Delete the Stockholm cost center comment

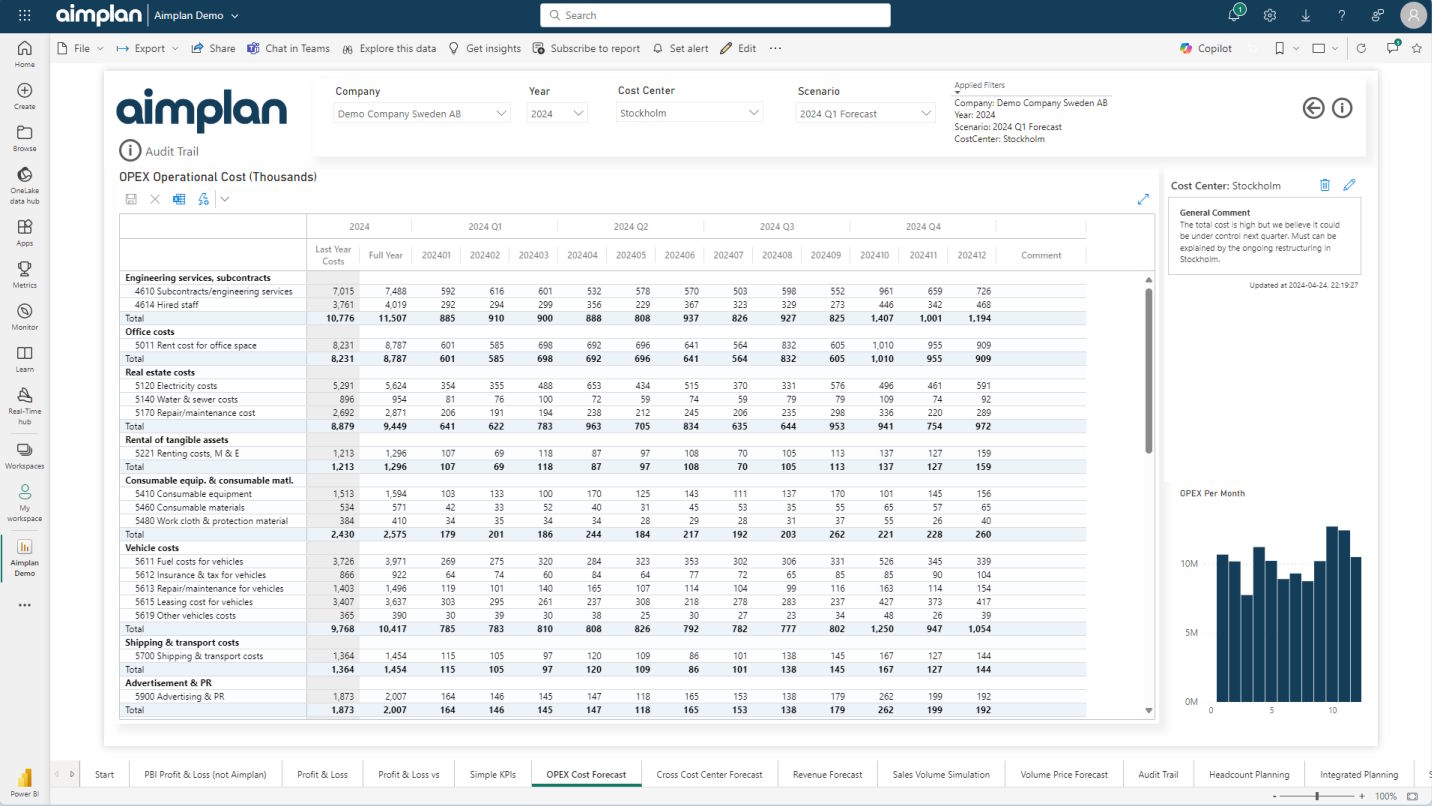(x=1325, y=185)
